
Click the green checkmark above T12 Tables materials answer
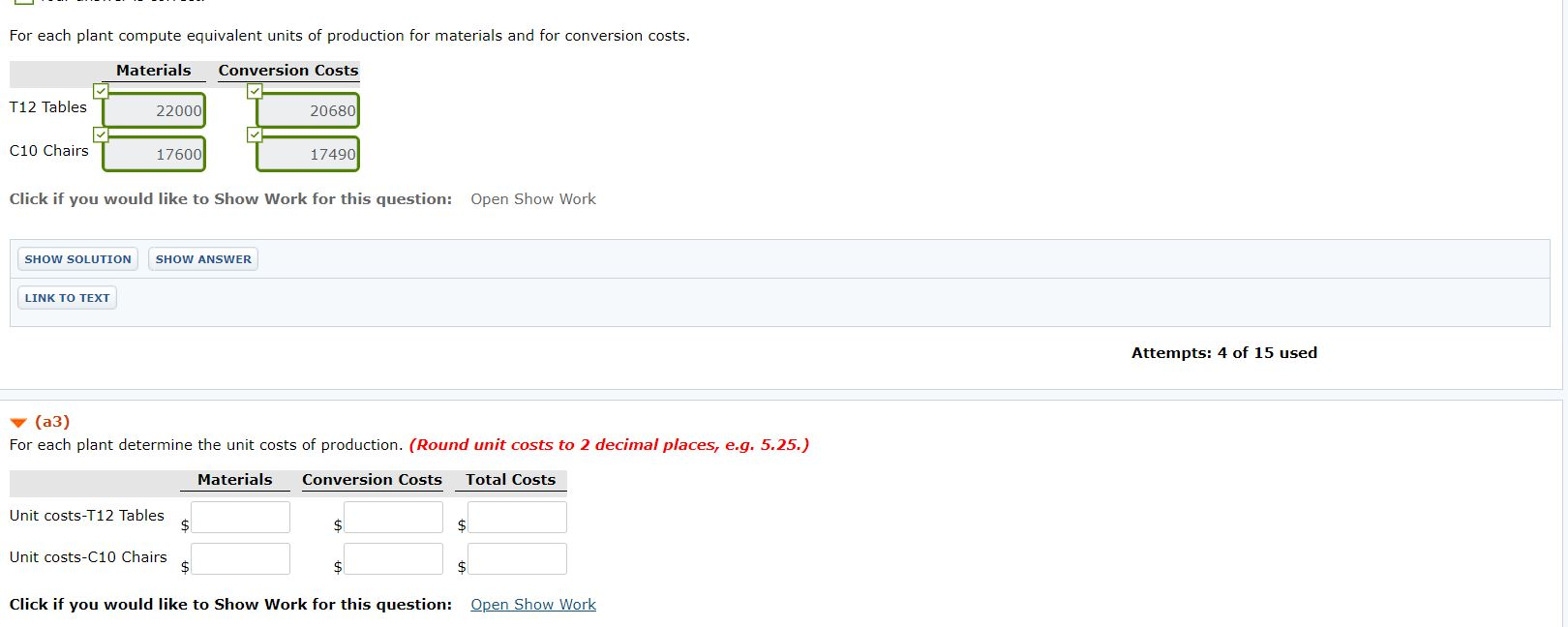tap(101, 91)
